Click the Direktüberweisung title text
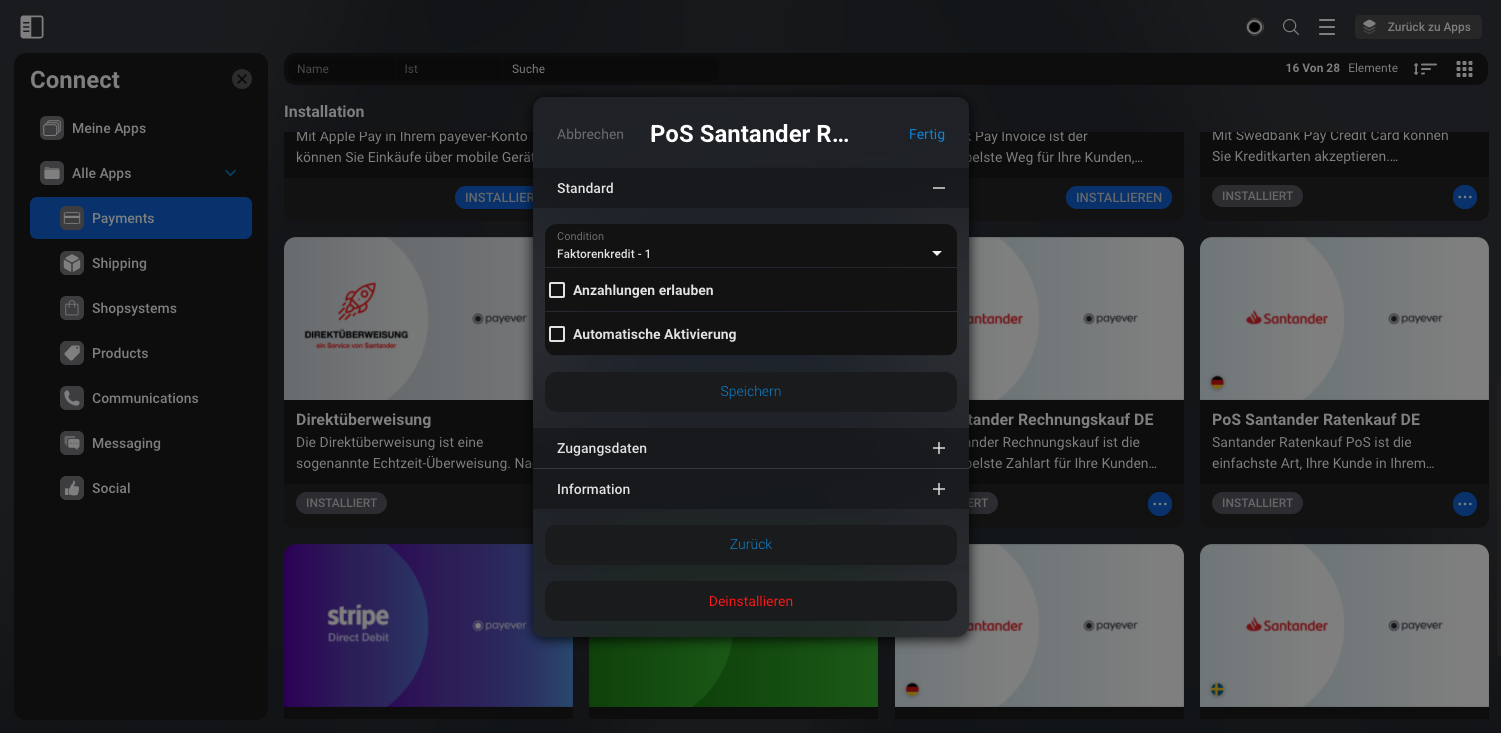Screen dimensions: 1501x733 click(363, 419)
